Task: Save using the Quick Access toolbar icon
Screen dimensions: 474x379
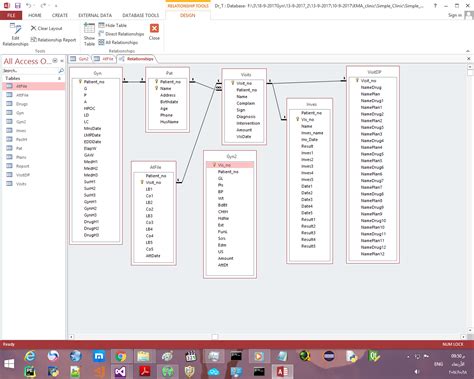Action: coord(18,5)
